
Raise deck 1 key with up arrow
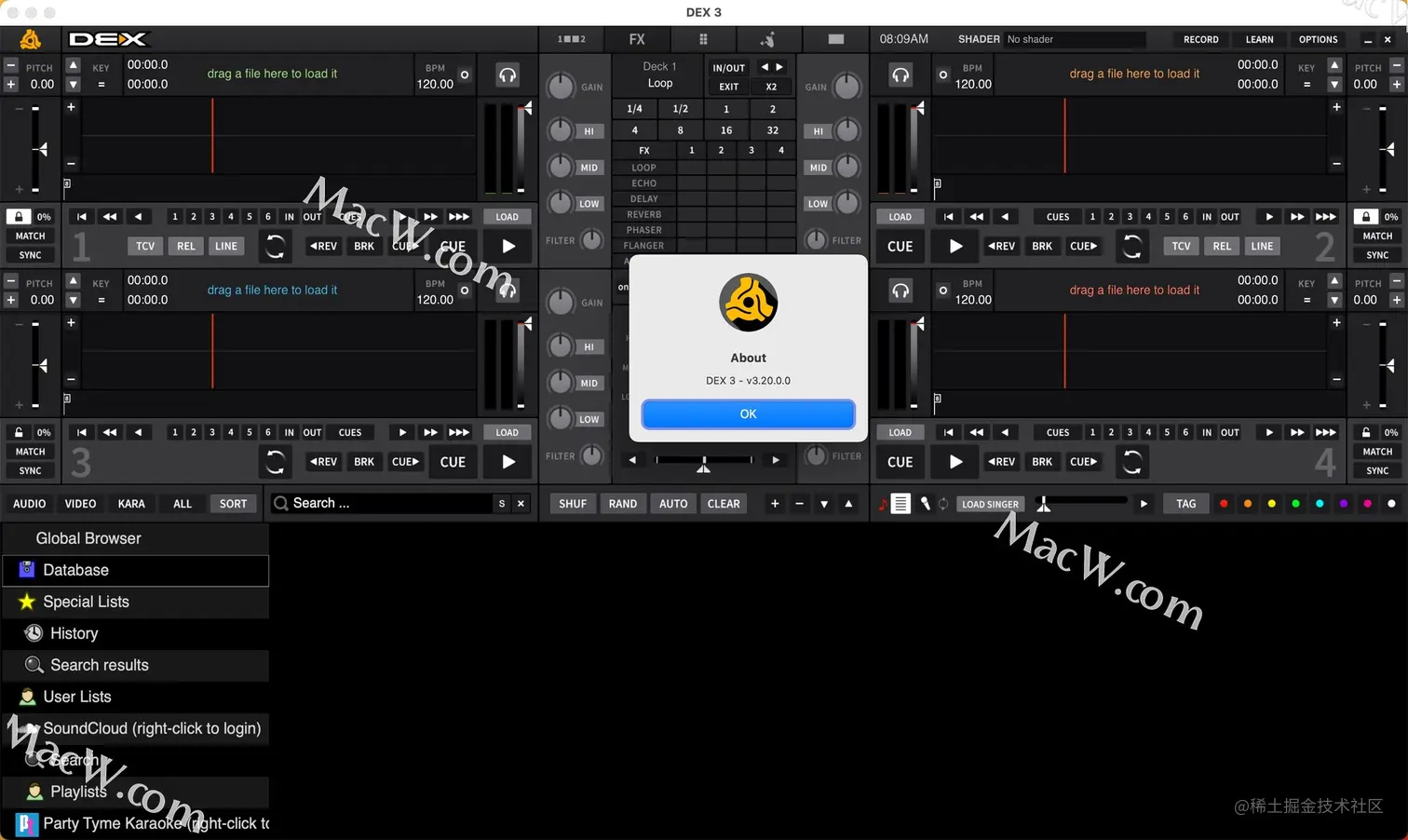click(74, 66)
